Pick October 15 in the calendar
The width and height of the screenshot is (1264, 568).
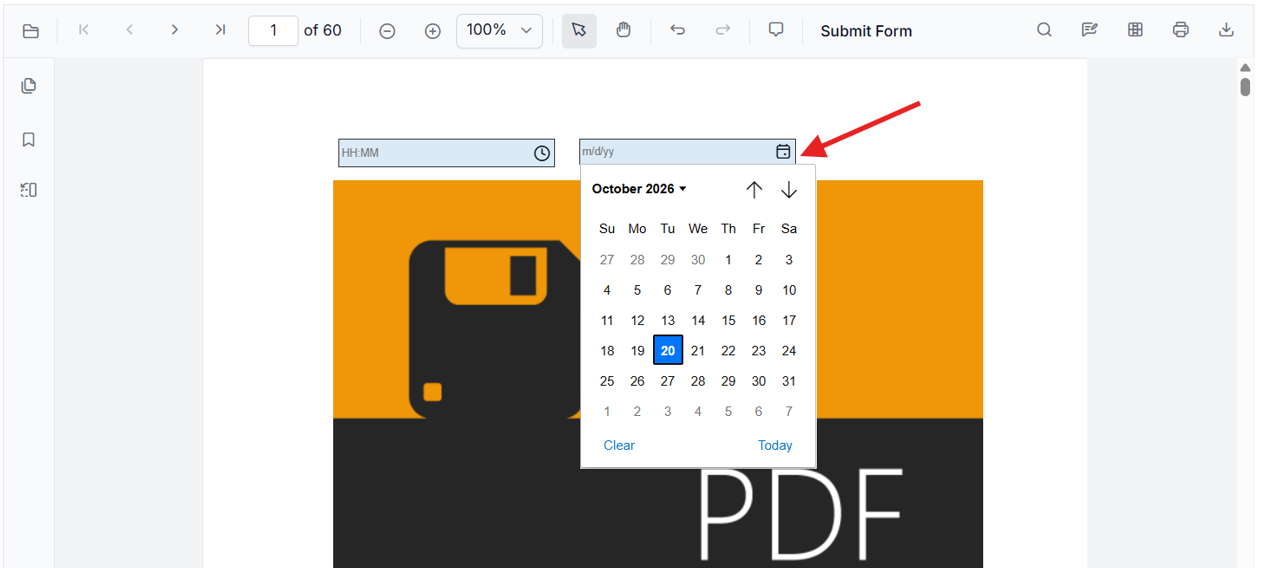pyautogui.click(x=728, y=320)
